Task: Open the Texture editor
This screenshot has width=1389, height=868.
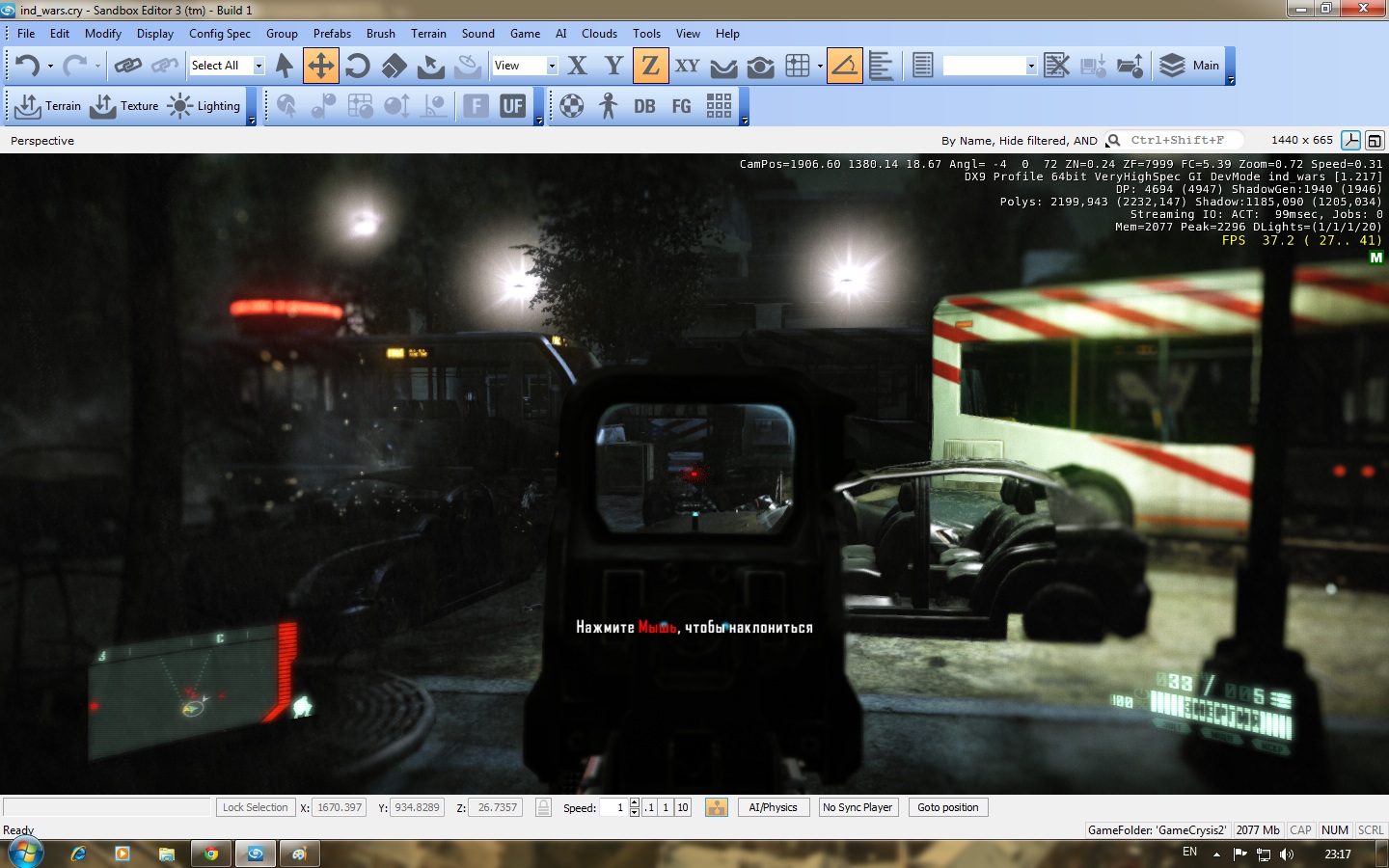Action: pyautogui.click(x=124, y=106)
